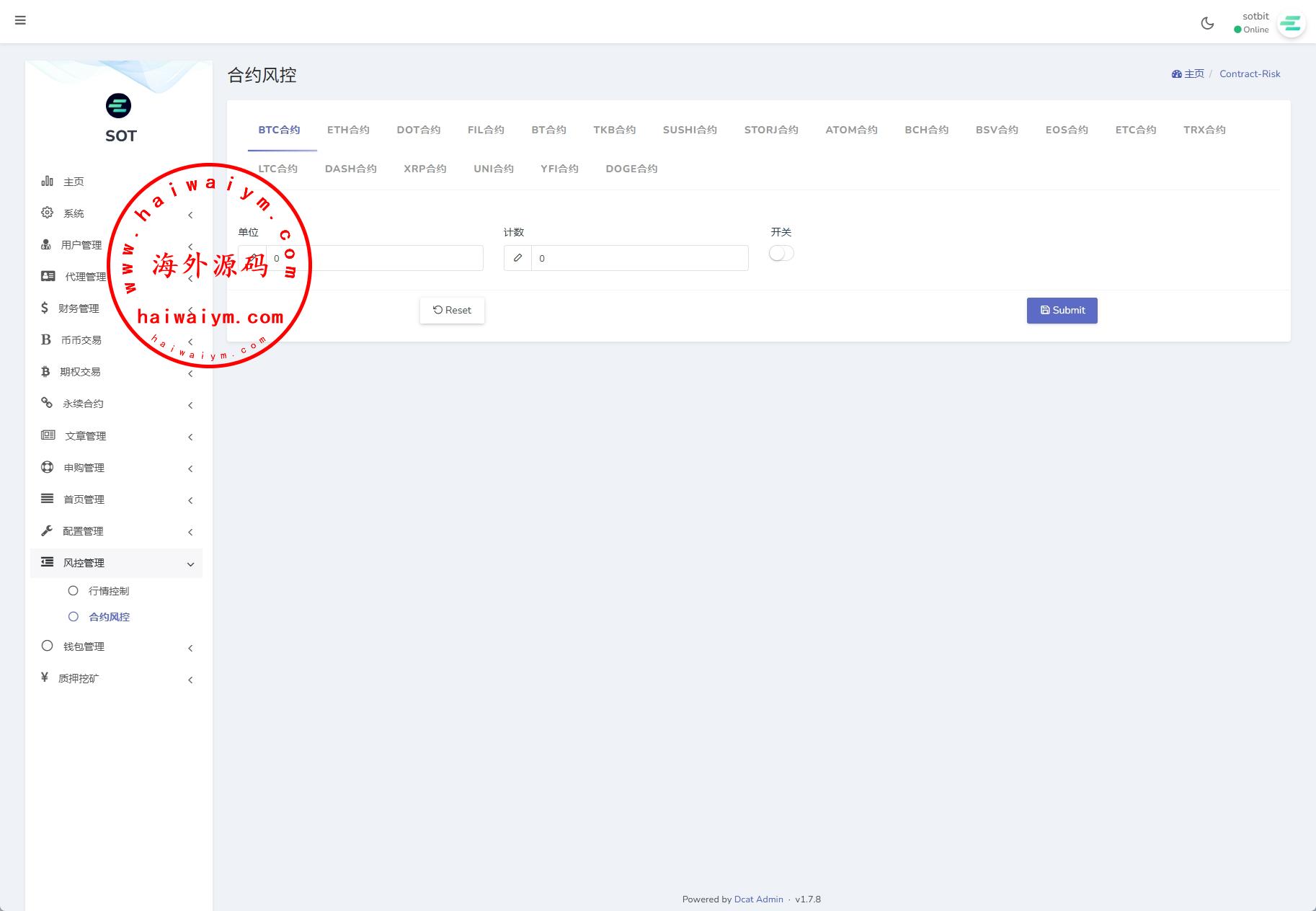Click the bar chart icon beside 主页
The image size is (1316, 911).
click(x=48, y=181)
